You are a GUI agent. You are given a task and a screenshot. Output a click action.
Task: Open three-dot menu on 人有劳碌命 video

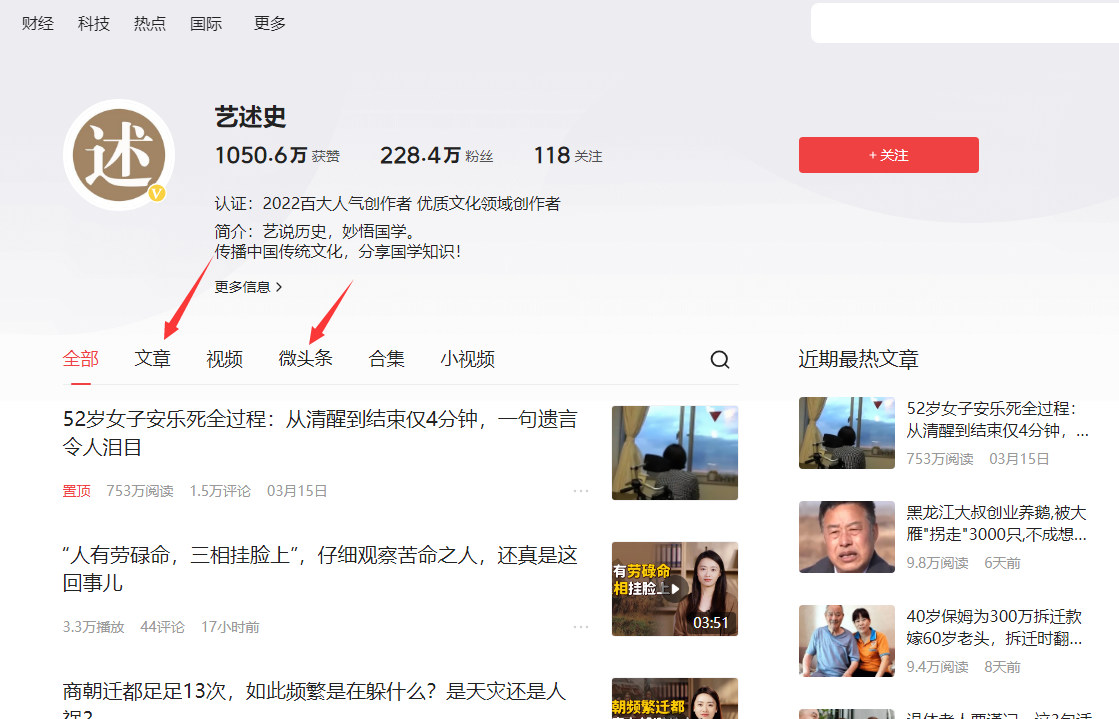tap(581, 627)
